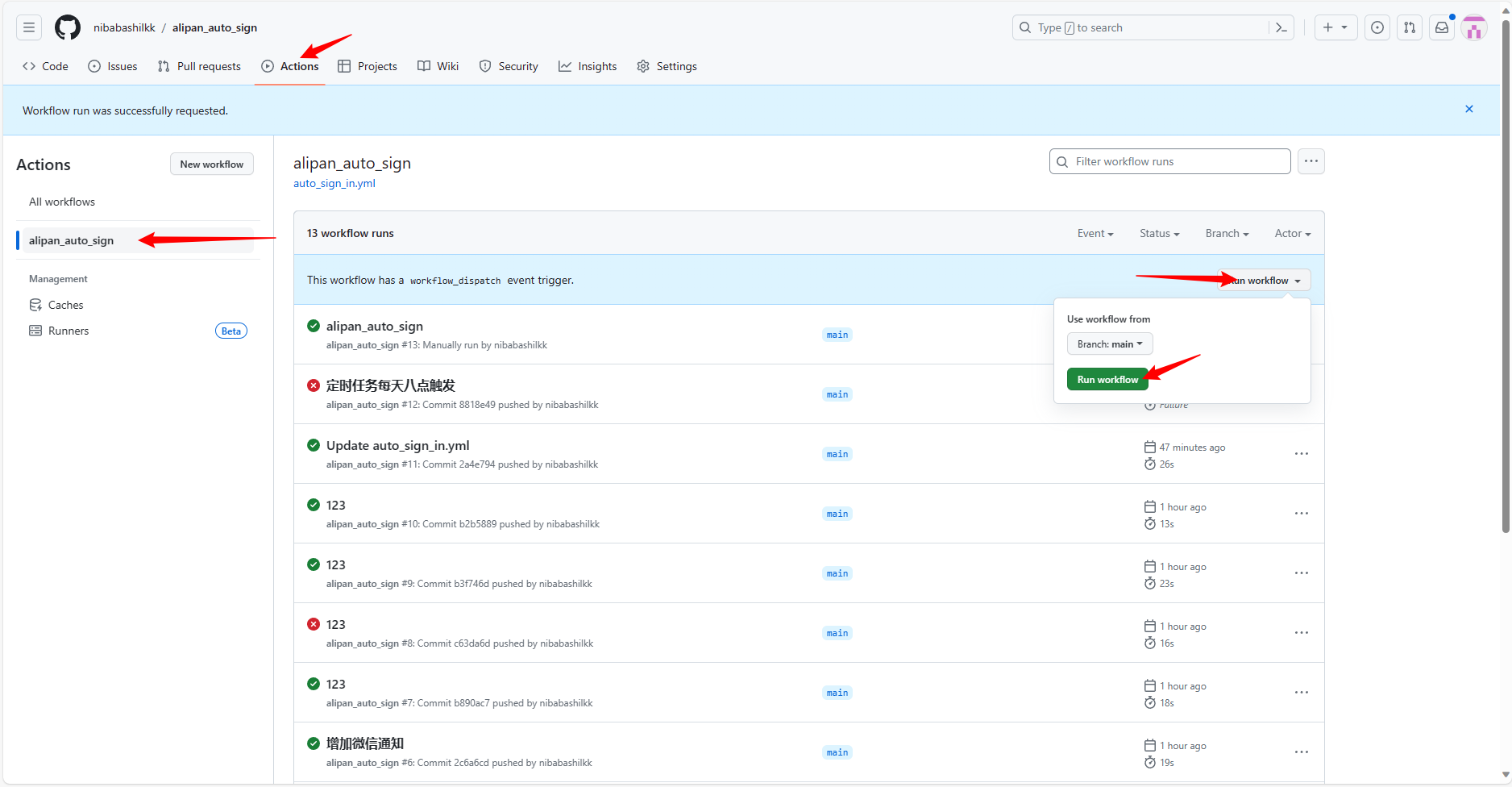This screenshot has width=1512, height=787.
Task: Open the green status icon for run #13
Action: tap(314, 326)
